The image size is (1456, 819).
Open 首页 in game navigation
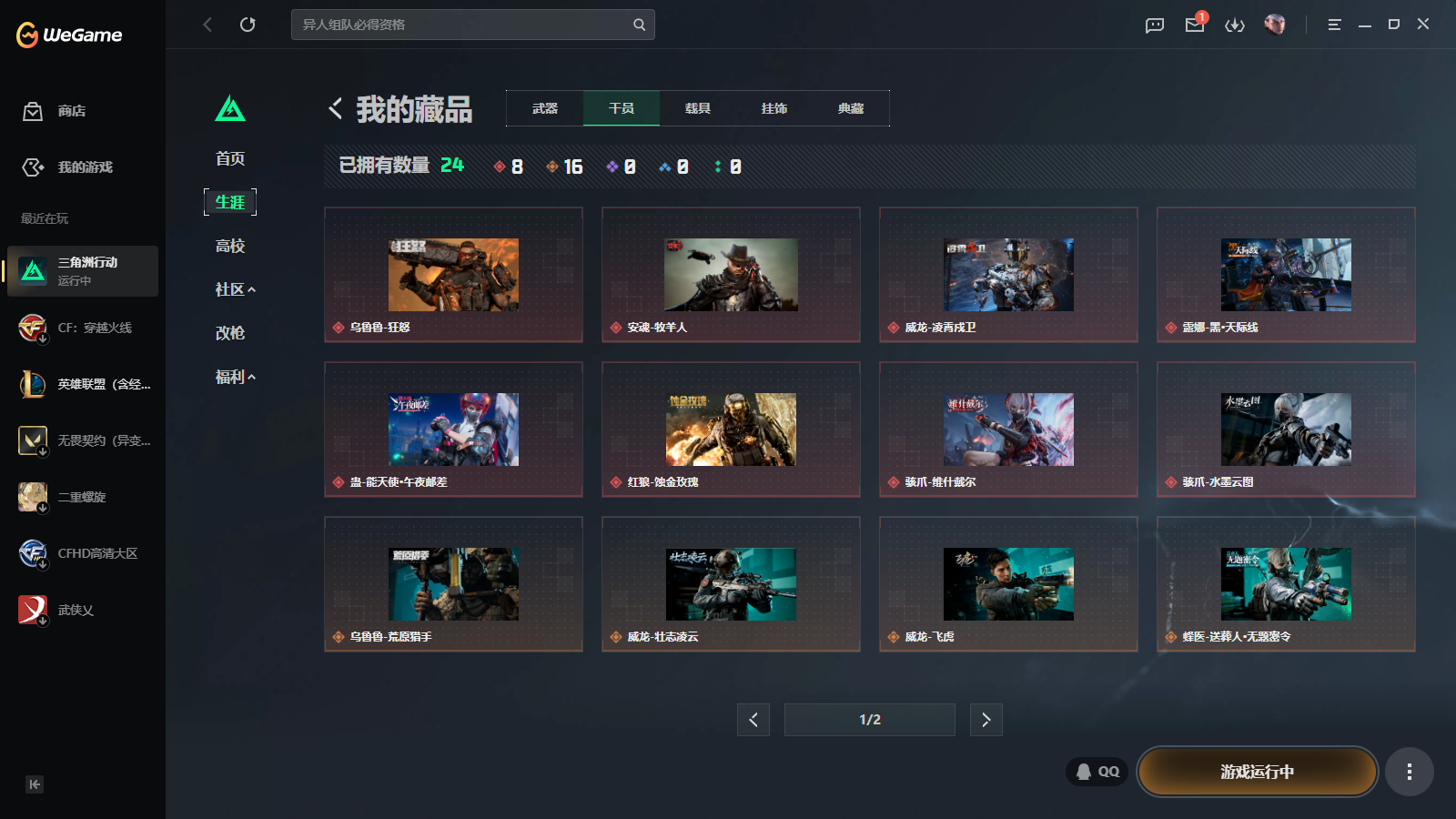(230, 158)
